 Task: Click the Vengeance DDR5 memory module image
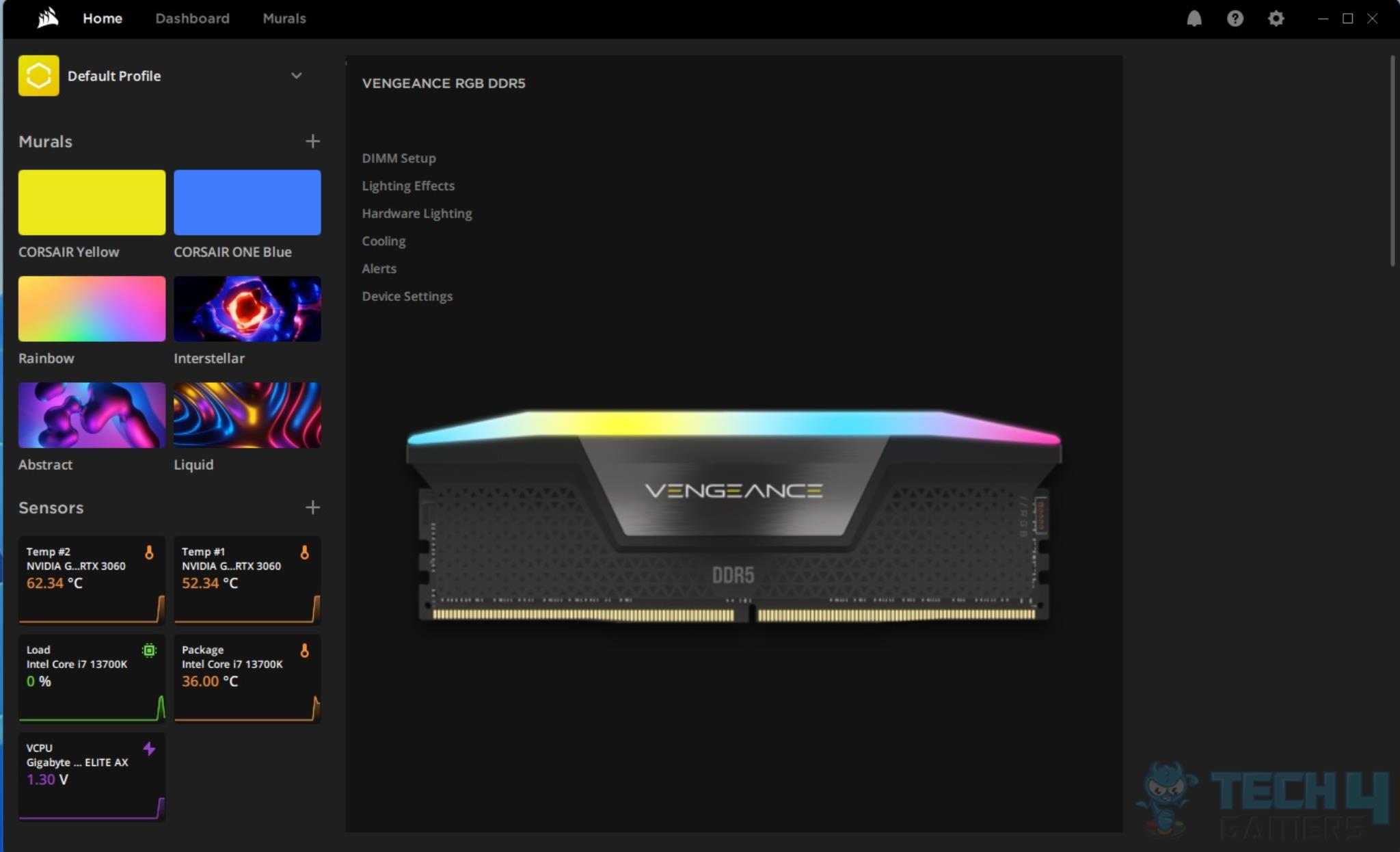(733, 516)
